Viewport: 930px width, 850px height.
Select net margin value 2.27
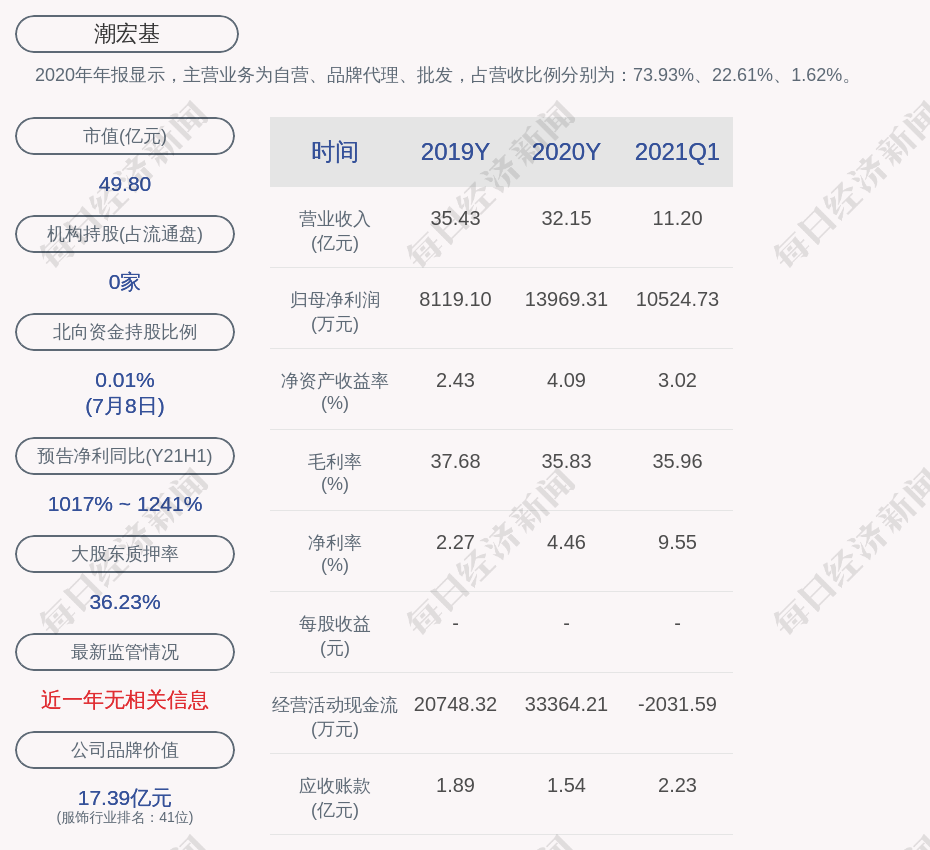pyautogui.click(x=455, y=542)
